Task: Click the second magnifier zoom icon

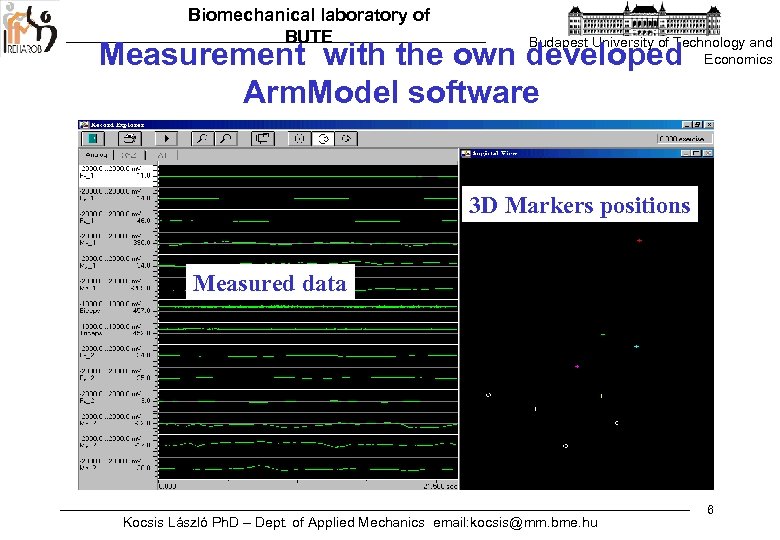Action: coord(226,139)
